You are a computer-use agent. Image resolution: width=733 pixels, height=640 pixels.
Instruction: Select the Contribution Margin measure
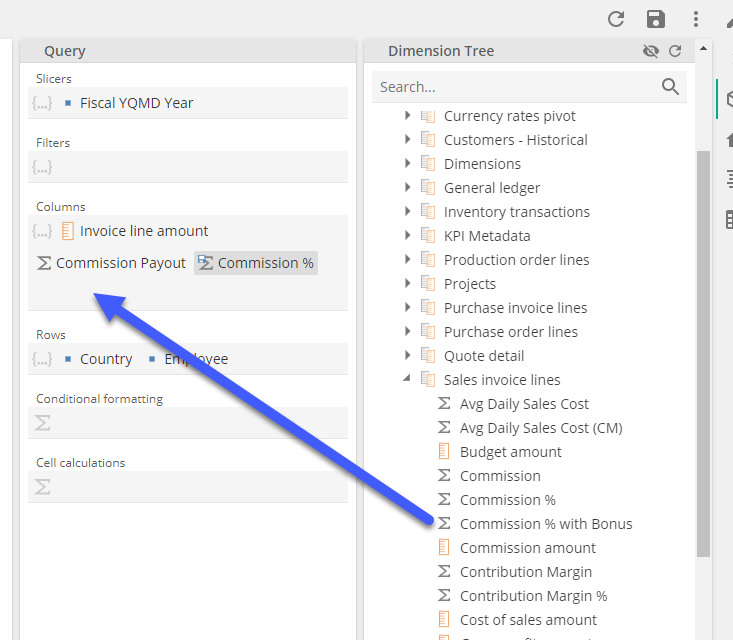[x=525, y=572]
